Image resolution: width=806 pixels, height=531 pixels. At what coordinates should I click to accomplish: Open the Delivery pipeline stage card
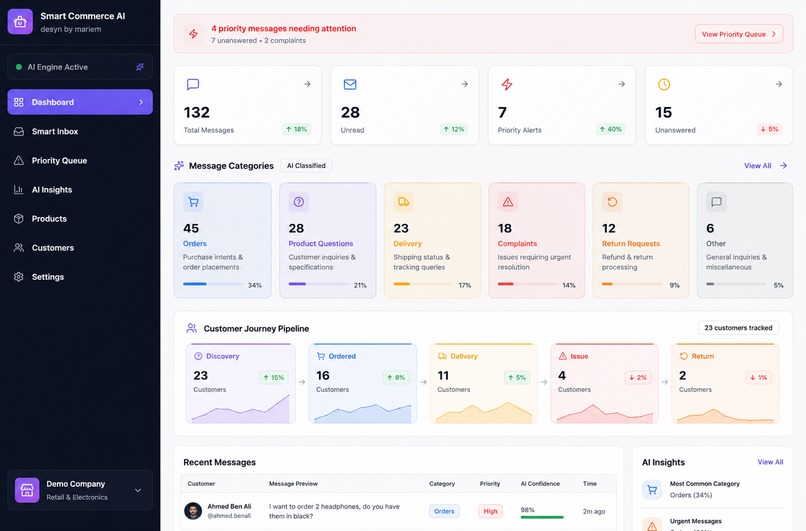point(484,383)
